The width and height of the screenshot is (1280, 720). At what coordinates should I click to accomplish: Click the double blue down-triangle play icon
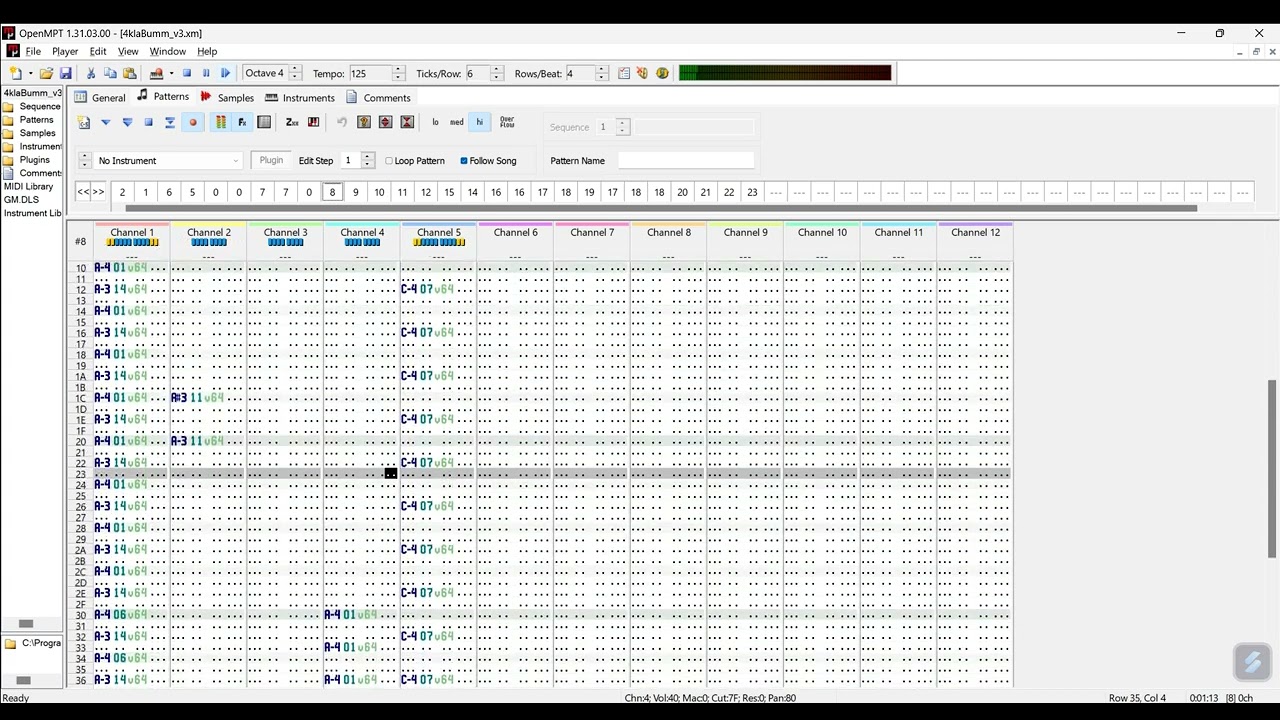127,122
